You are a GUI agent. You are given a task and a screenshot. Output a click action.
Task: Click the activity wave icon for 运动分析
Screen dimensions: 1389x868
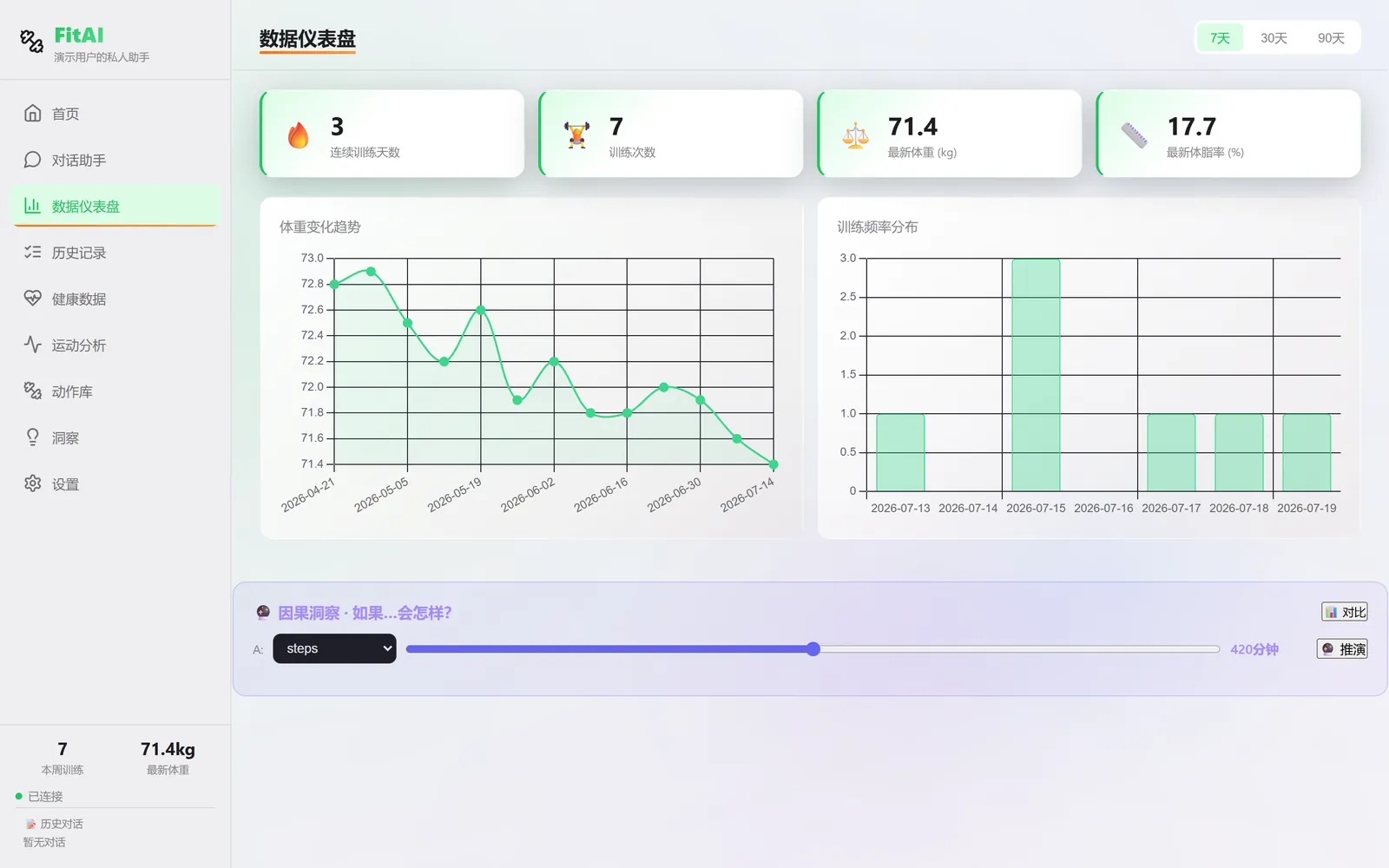coord(33,345)
